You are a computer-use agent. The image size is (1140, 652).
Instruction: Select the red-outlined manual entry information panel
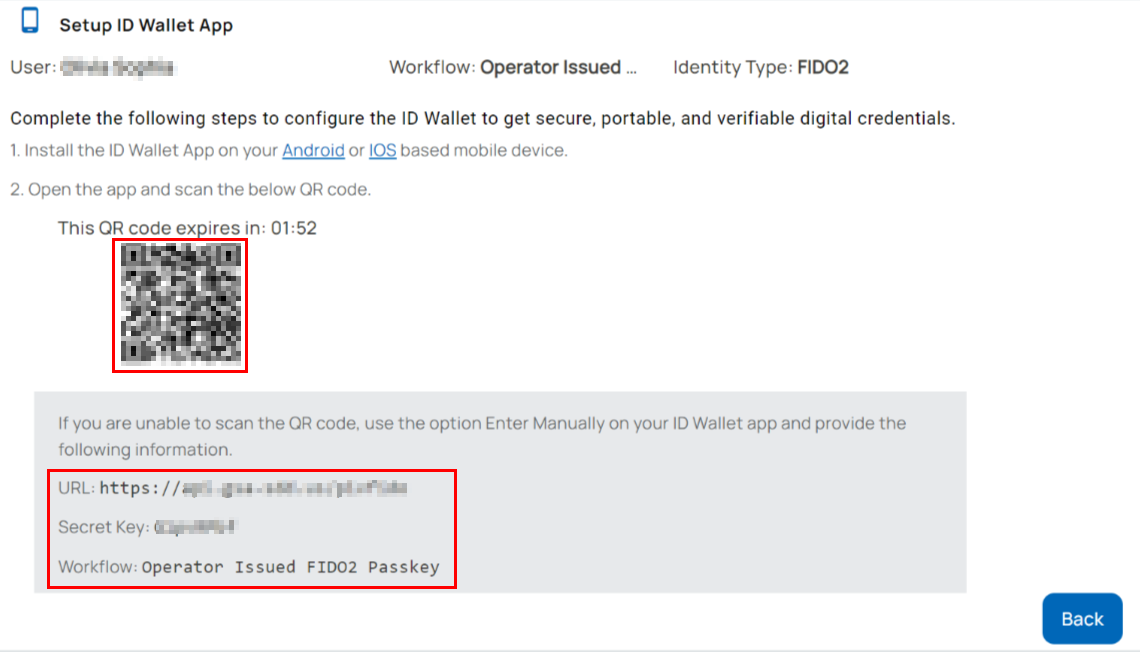click(252, 528)
